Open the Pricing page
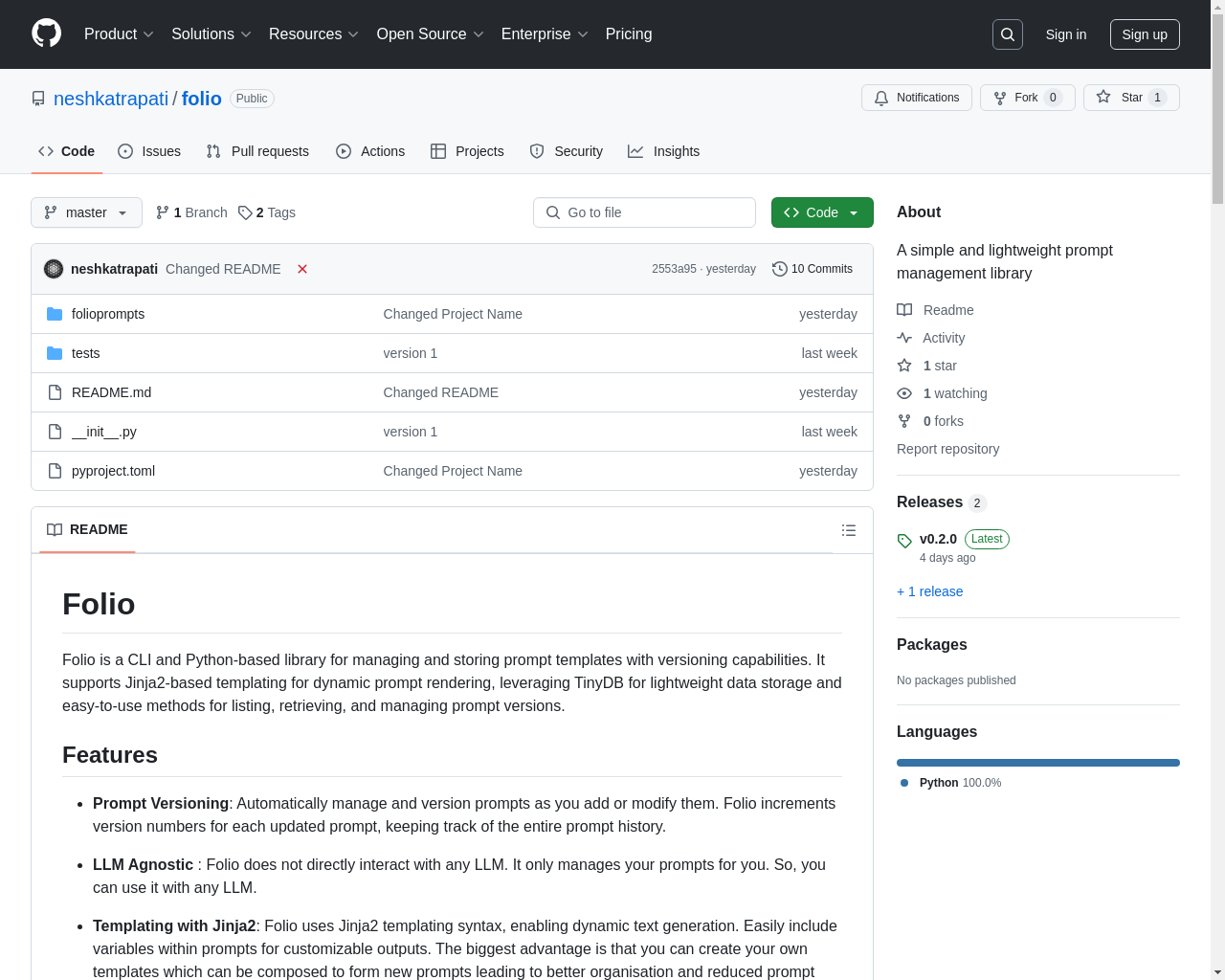Image resolution: width=1225 pixels, height=980 pixels. [x=629, y=34]
